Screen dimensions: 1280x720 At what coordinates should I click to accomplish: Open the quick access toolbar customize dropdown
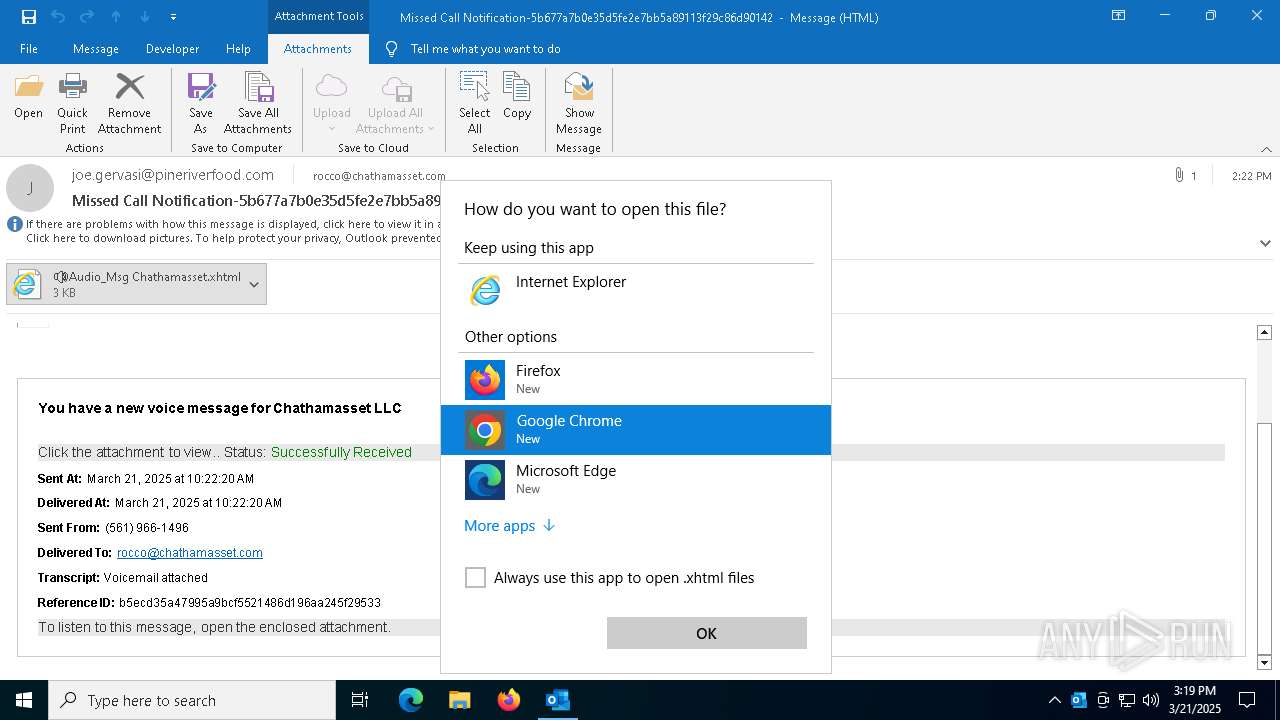[173, 17]
